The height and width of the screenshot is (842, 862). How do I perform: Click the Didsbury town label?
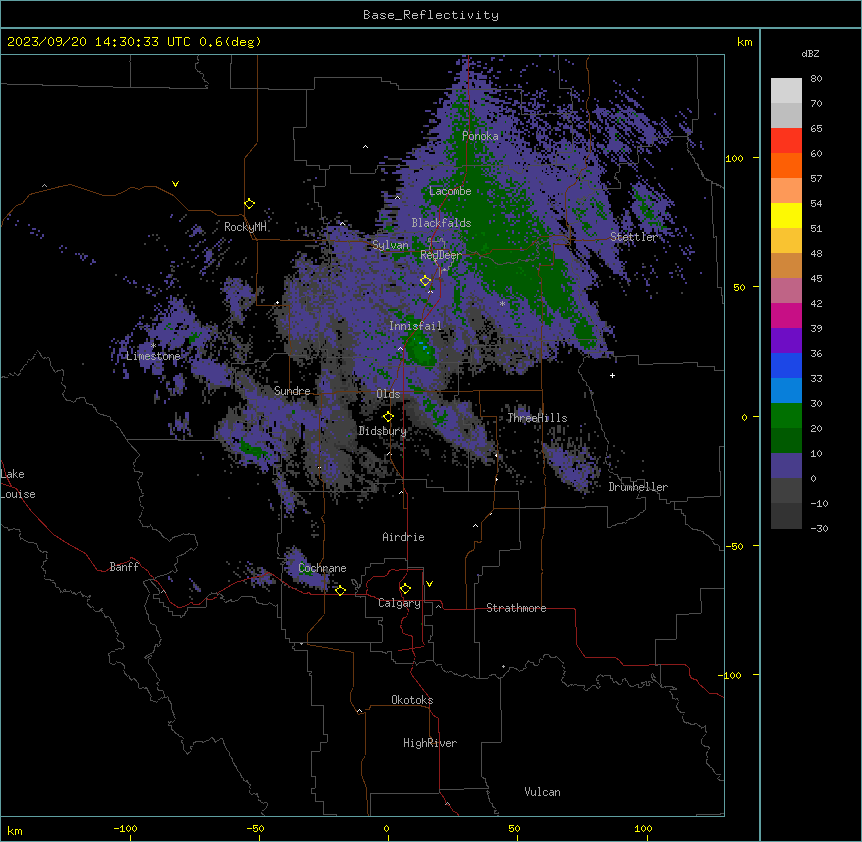pyautogui.click(x=383, y=431)
